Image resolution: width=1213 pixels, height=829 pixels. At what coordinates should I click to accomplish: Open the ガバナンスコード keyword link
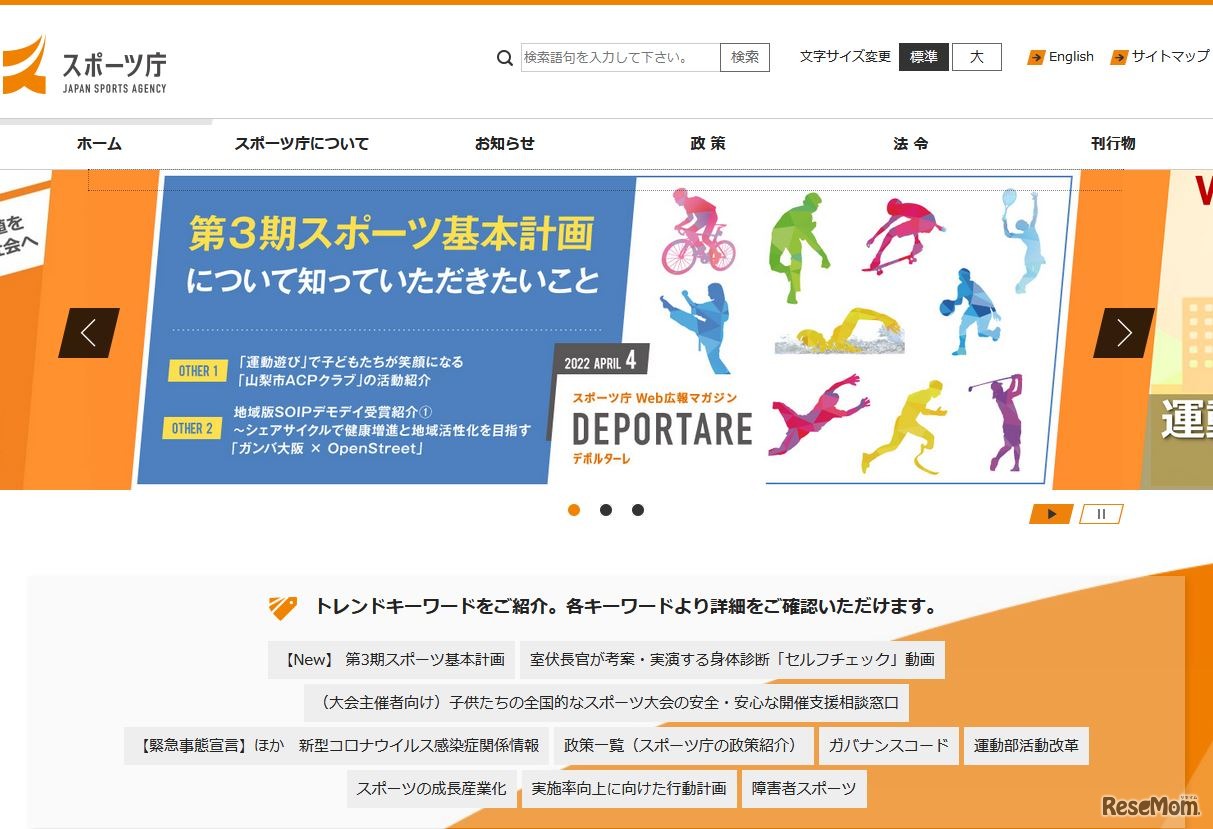pos(888,745)
